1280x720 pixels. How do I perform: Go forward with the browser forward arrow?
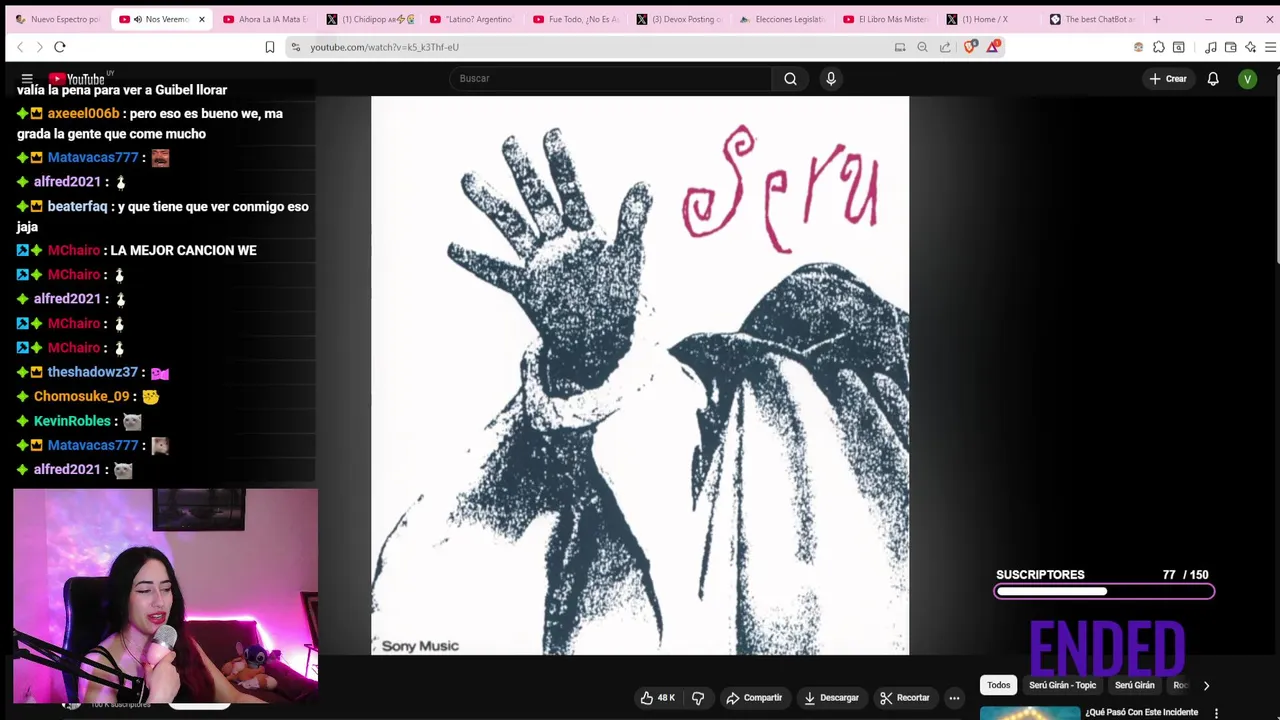[39, 47]
